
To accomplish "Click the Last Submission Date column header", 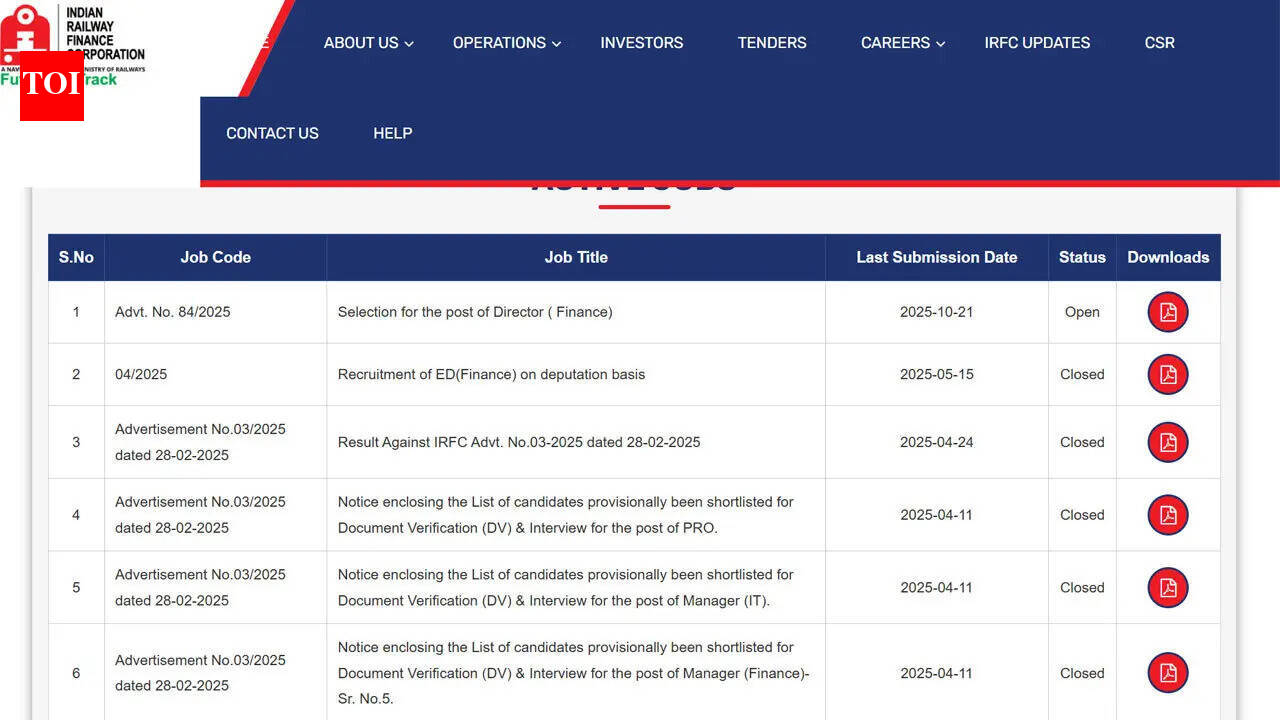I will (x=936, y=257).
